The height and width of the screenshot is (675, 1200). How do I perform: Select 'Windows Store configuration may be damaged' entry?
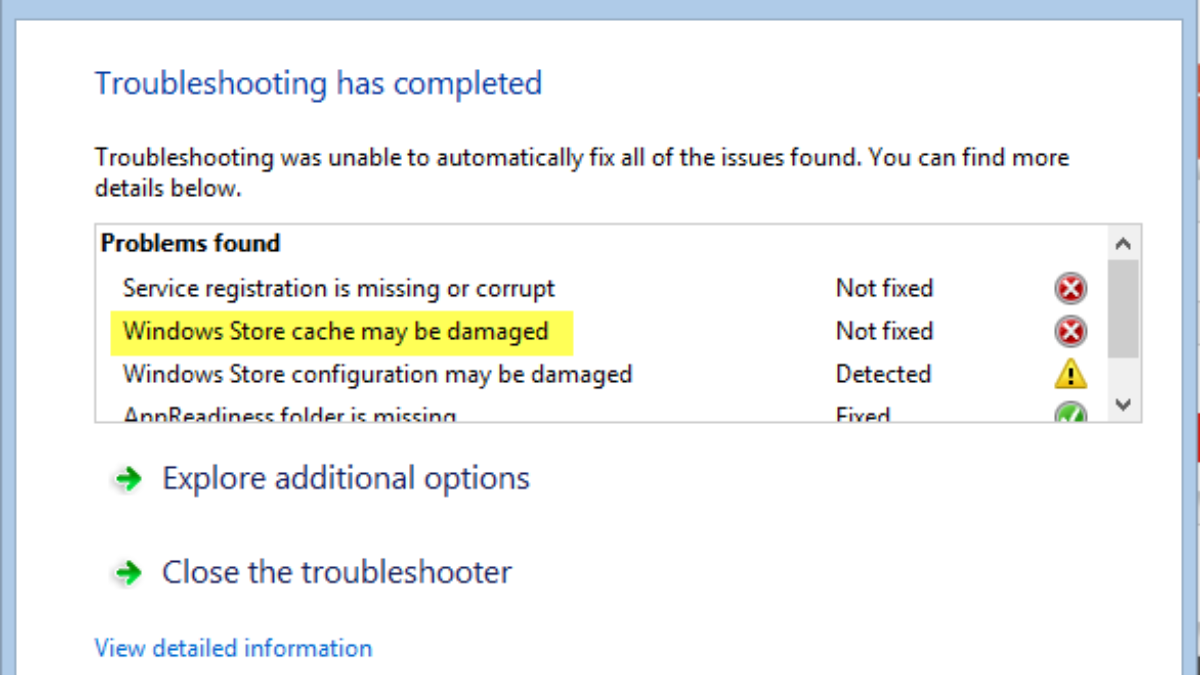click(x=377, y=374)
